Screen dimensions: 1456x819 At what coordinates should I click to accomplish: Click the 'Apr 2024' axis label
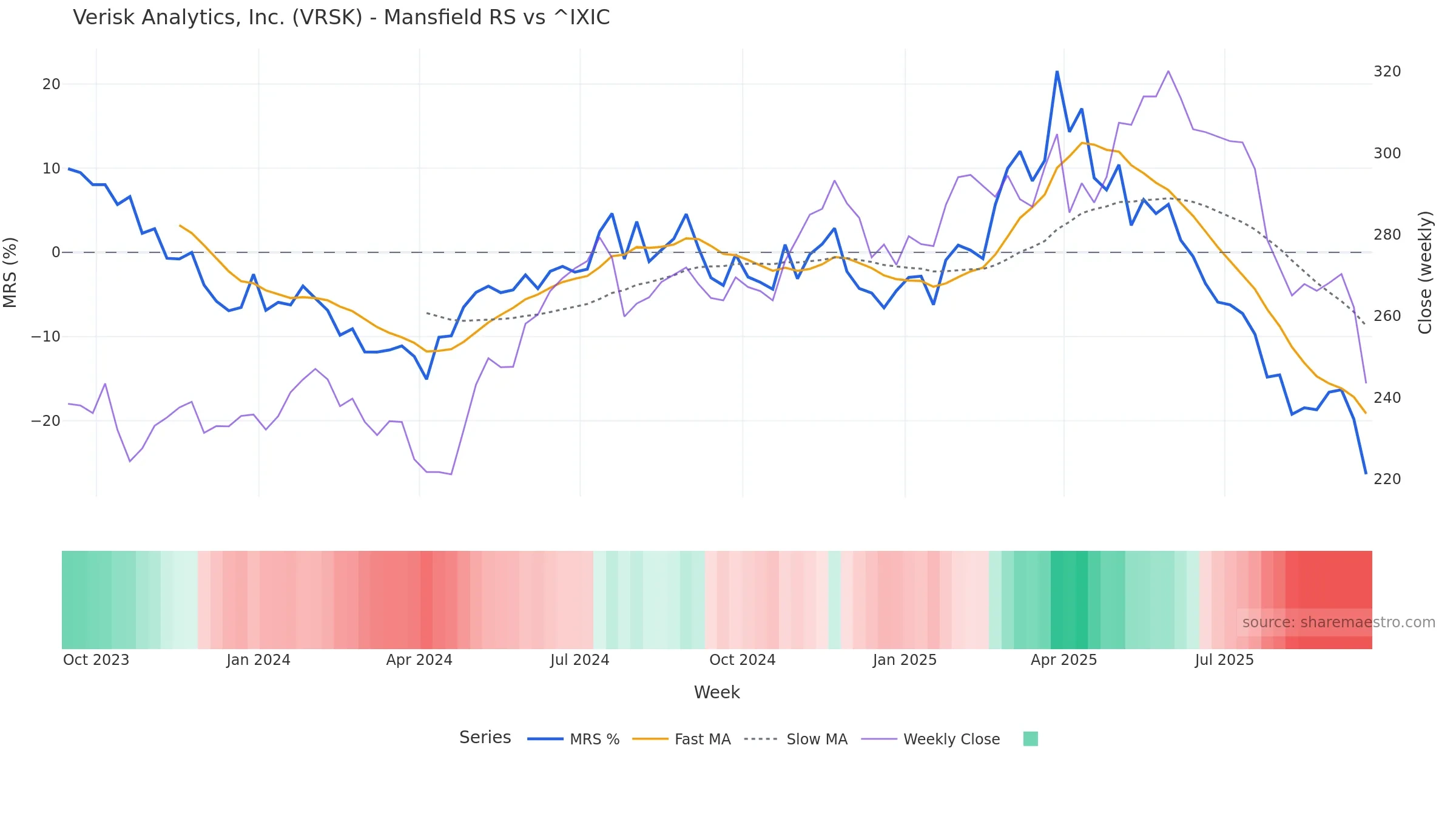point(419,660)
